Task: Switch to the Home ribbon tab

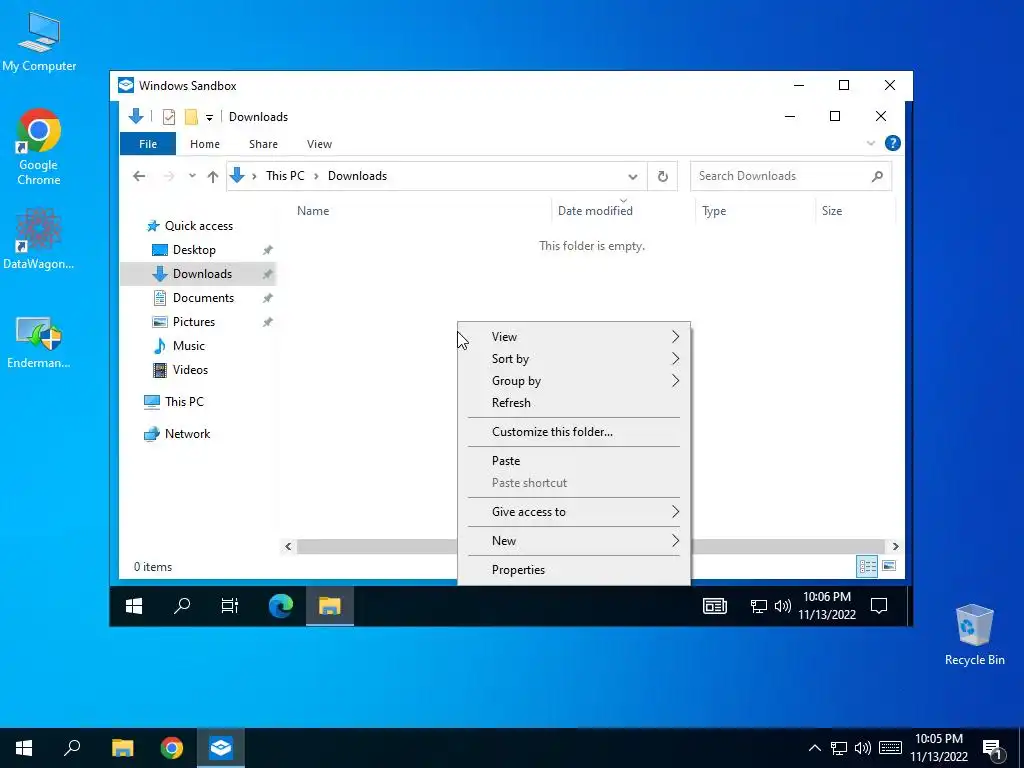Action: point(204,144)
